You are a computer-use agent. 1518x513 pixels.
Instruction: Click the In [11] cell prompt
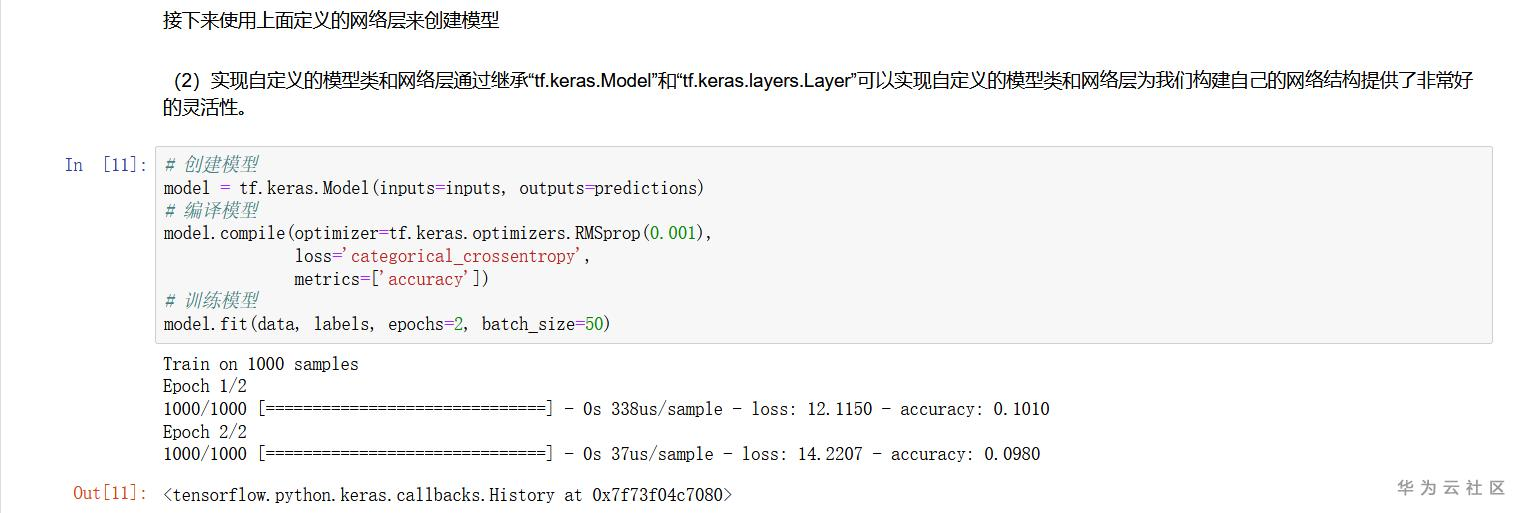(x=105, y=165)
